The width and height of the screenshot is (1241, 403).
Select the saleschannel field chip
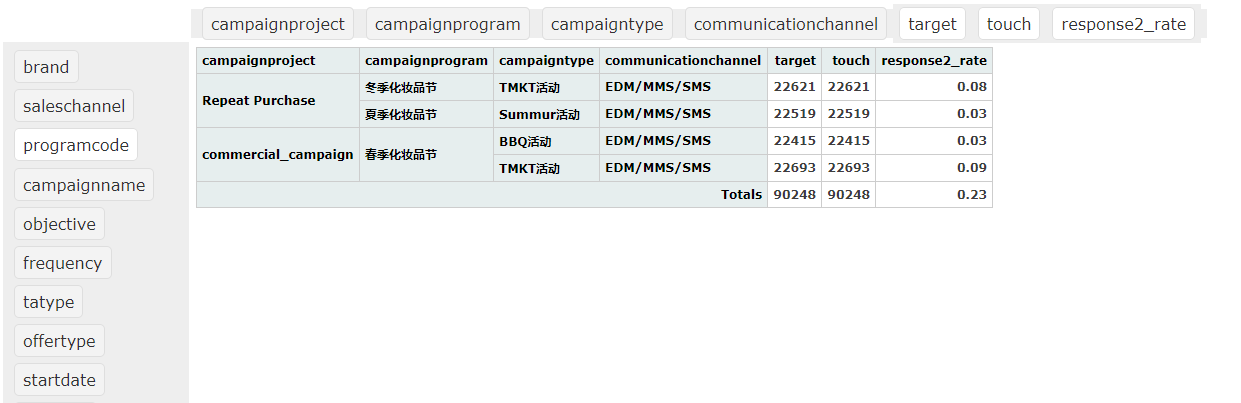(74, 106)
